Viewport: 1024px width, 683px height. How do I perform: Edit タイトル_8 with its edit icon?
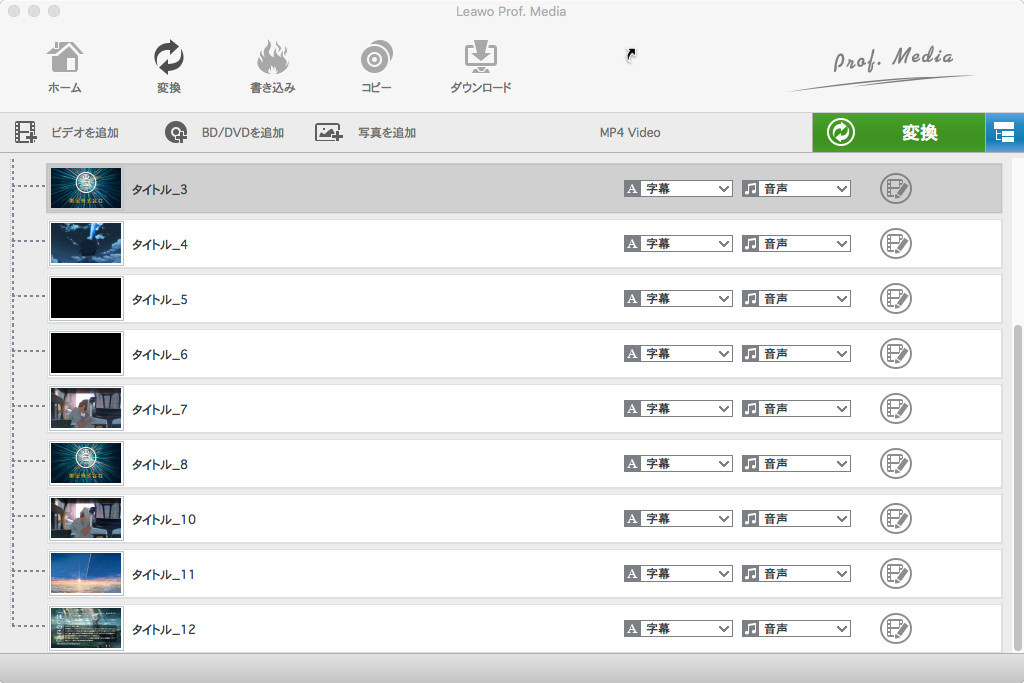coord(895,464)
